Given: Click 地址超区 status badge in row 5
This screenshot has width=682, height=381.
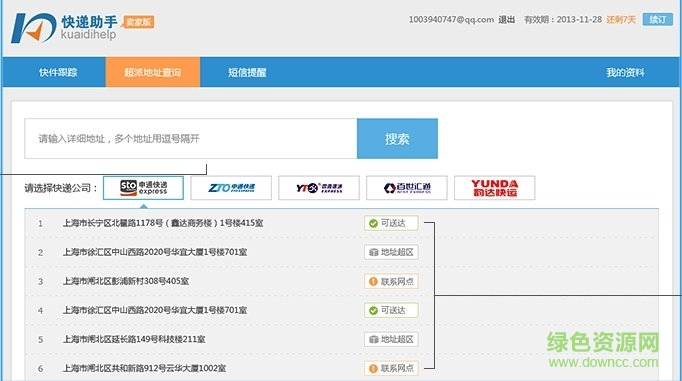Looking at the screenshot, I should [391, 339].
